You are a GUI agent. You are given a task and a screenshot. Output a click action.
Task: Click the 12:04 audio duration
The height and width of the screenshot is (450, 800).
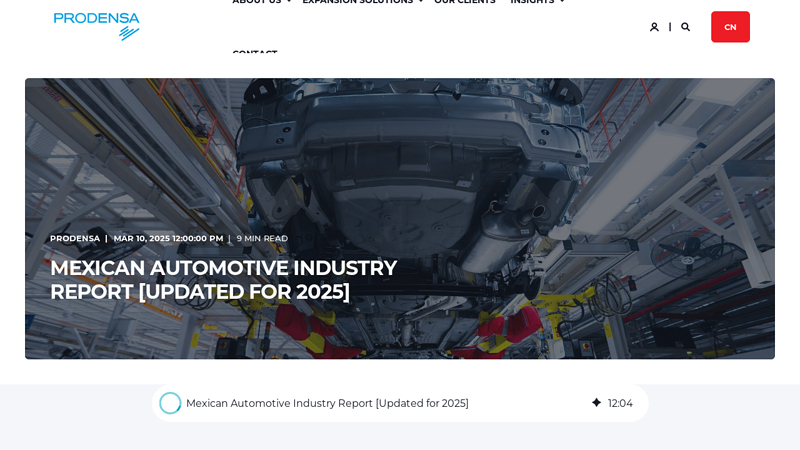point(620,403)
